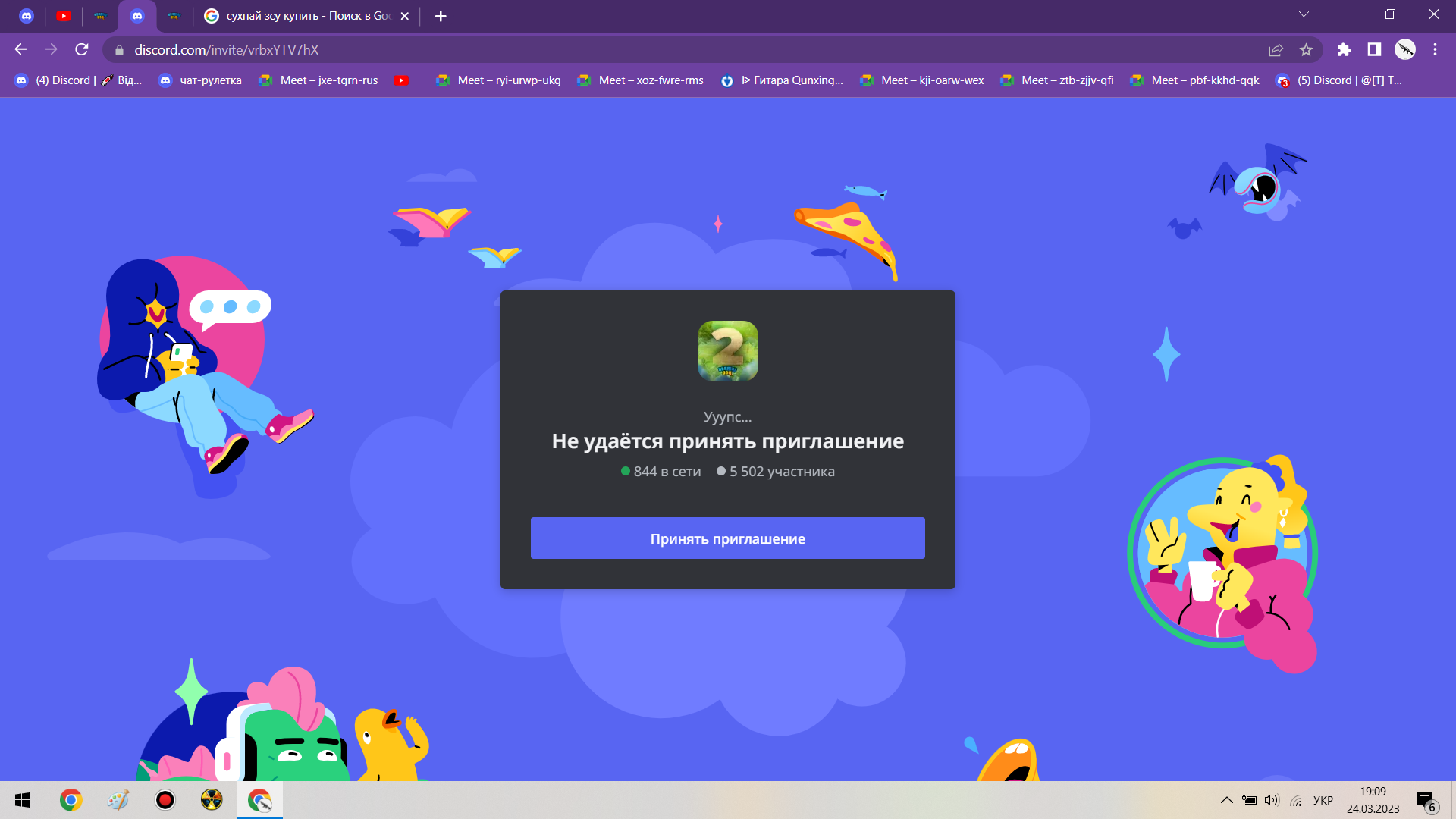Open the Windows Start menu
Viewport: 1456px width, 819px height.
(x=23, y=800)
